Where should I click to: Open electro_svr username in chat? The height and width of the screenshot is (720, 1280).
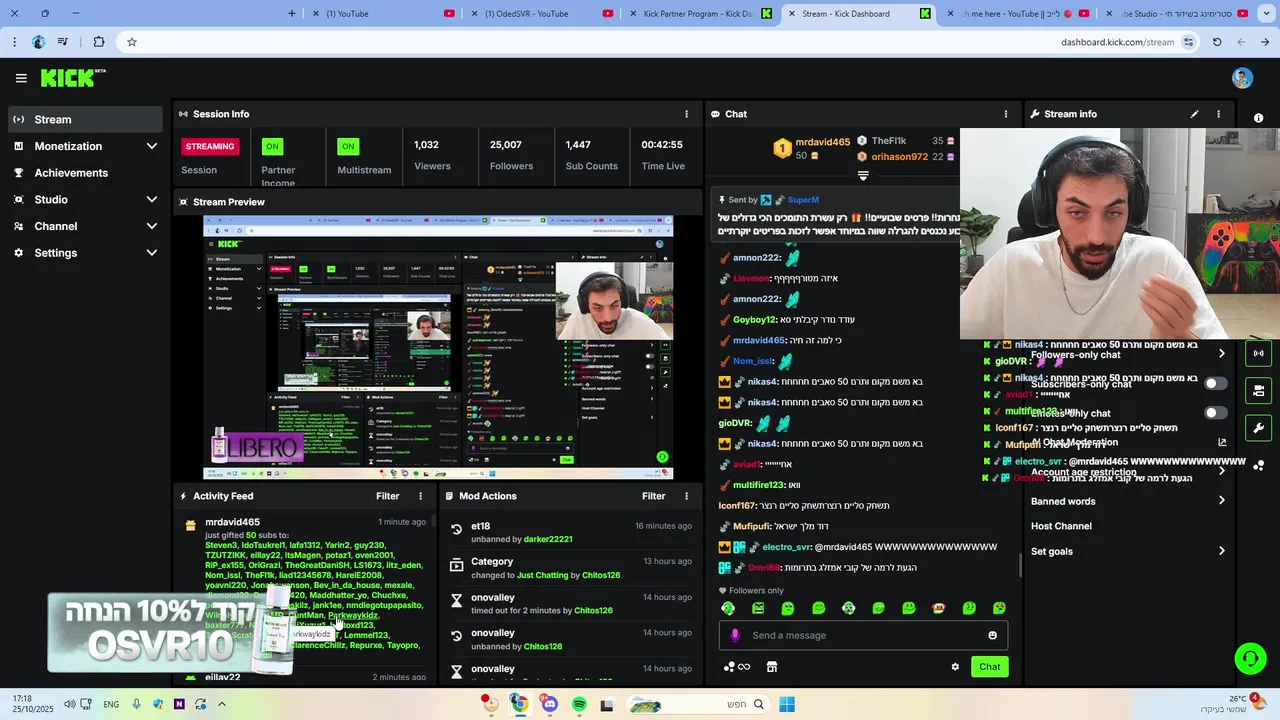coord(786,547)
